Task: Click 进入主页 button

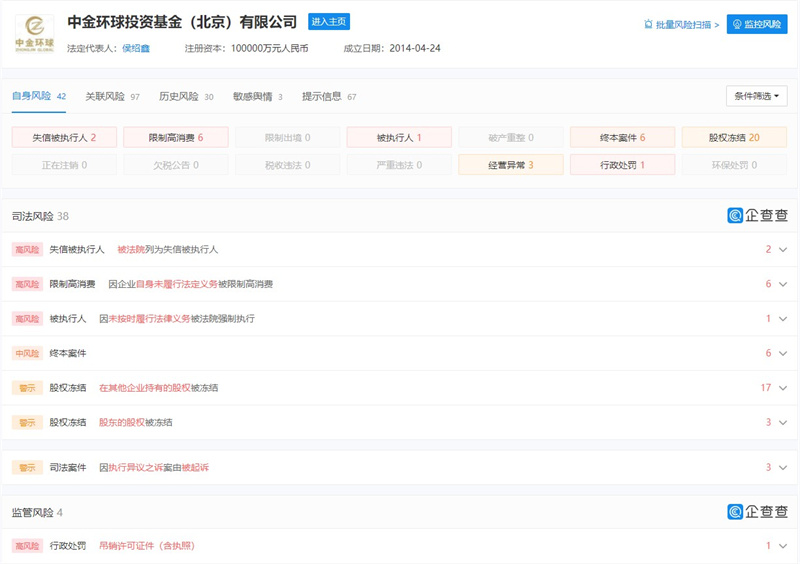Action: (329, 22)
